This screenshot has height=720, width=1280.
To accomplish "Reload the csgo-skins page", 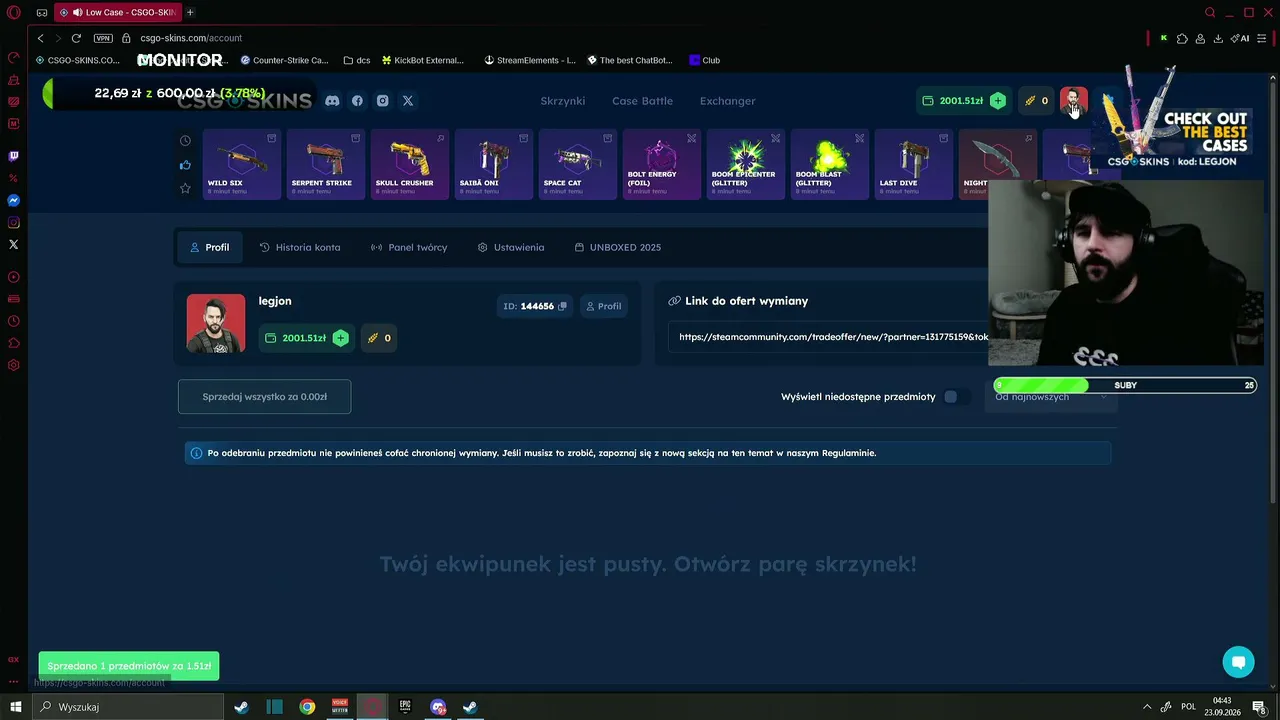I will [76, 38].
